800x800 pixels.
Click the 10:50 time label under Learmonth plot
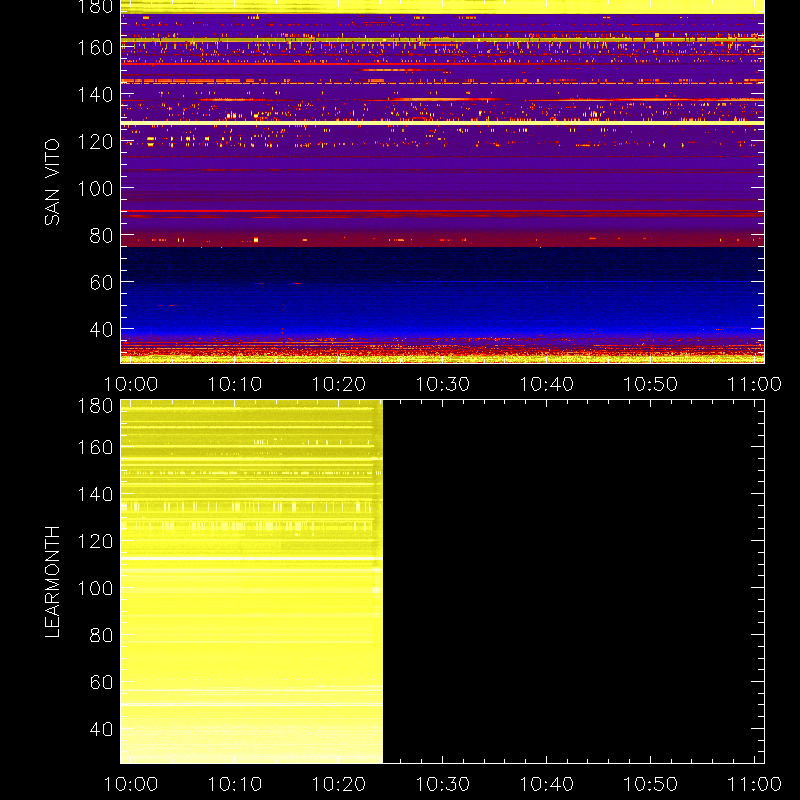651,784
